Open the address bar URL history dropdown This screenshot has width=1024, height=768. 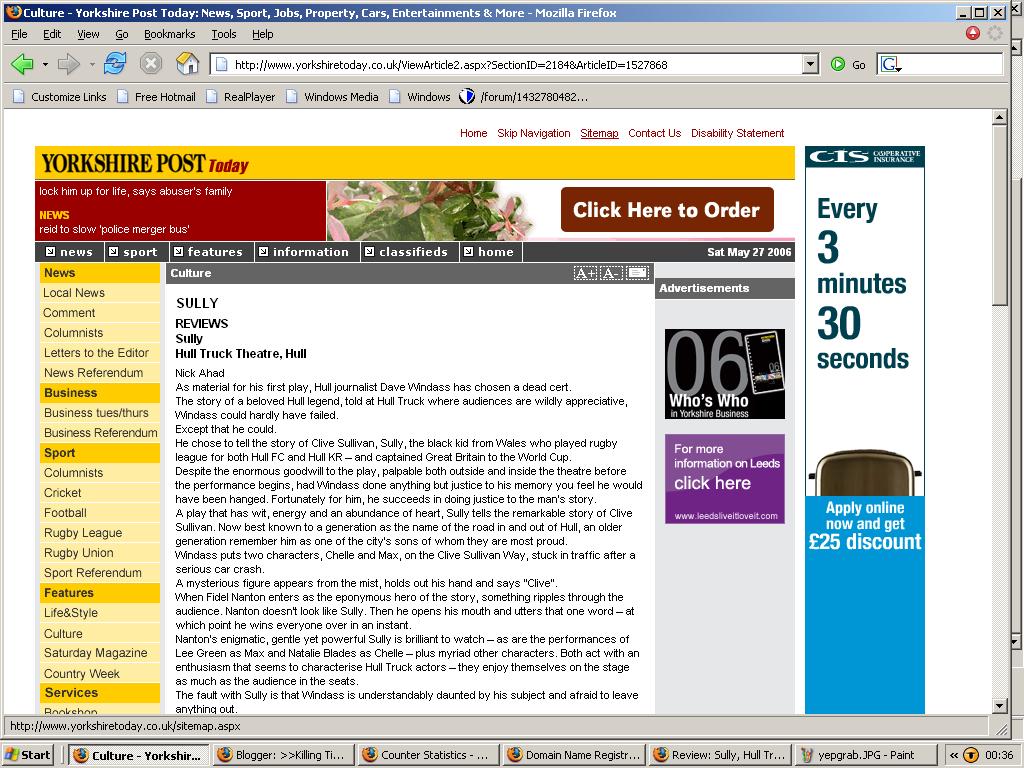tap(810, 64)
